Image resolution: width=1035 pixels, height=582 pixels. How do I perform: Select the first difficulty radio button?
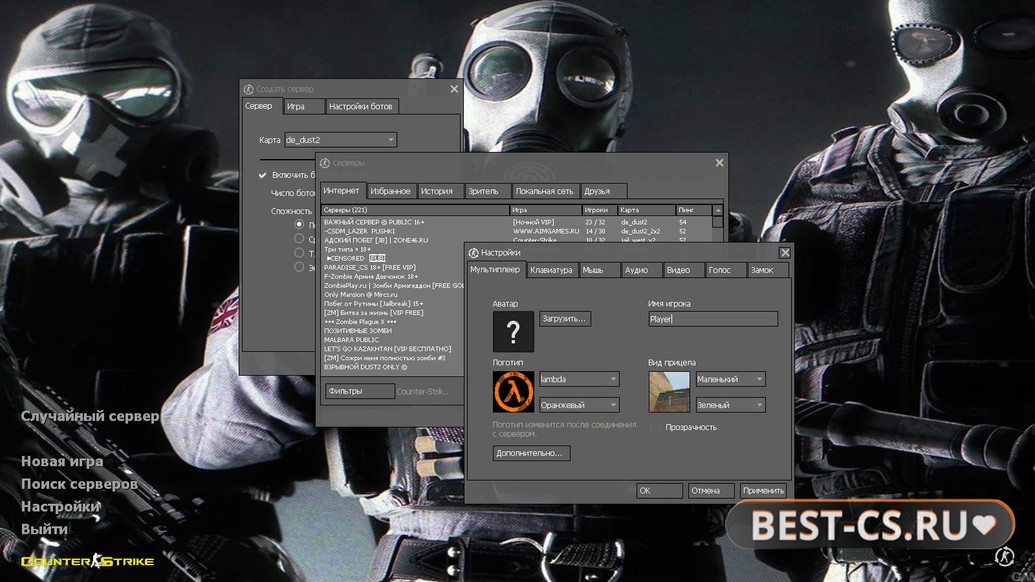pos(299,224)
